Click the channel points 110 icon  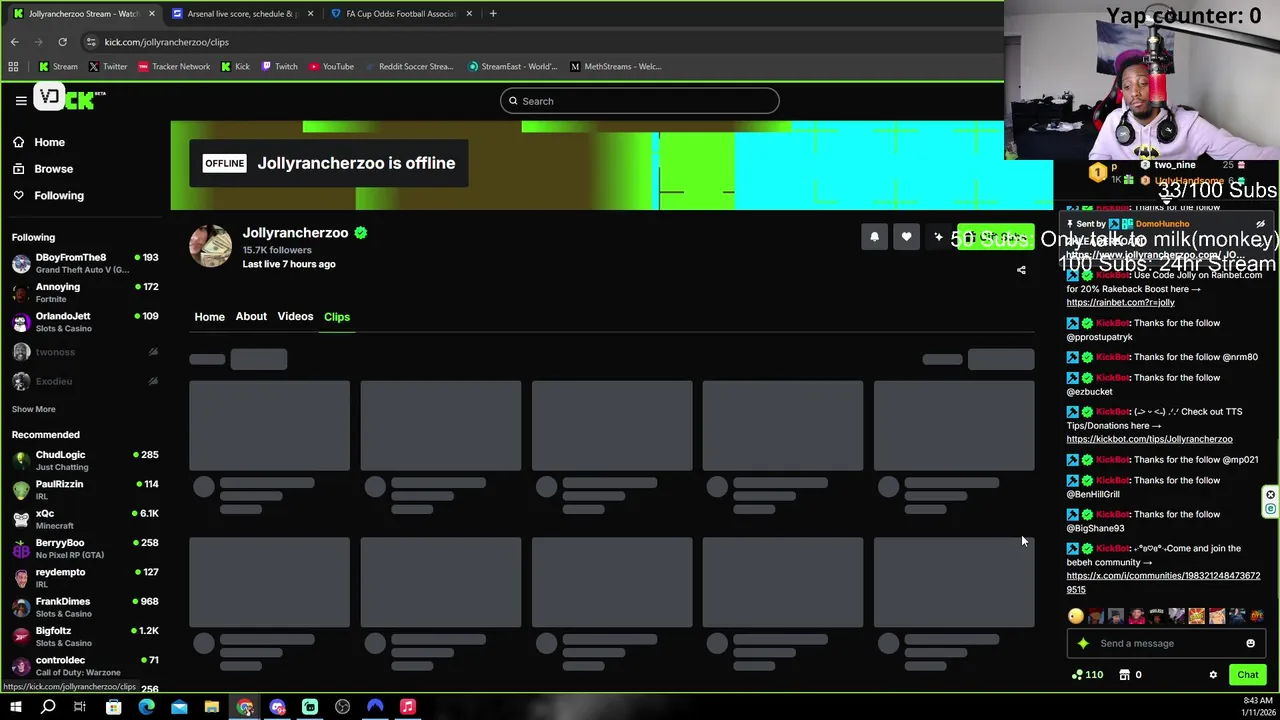click(x=1087, y=675)
